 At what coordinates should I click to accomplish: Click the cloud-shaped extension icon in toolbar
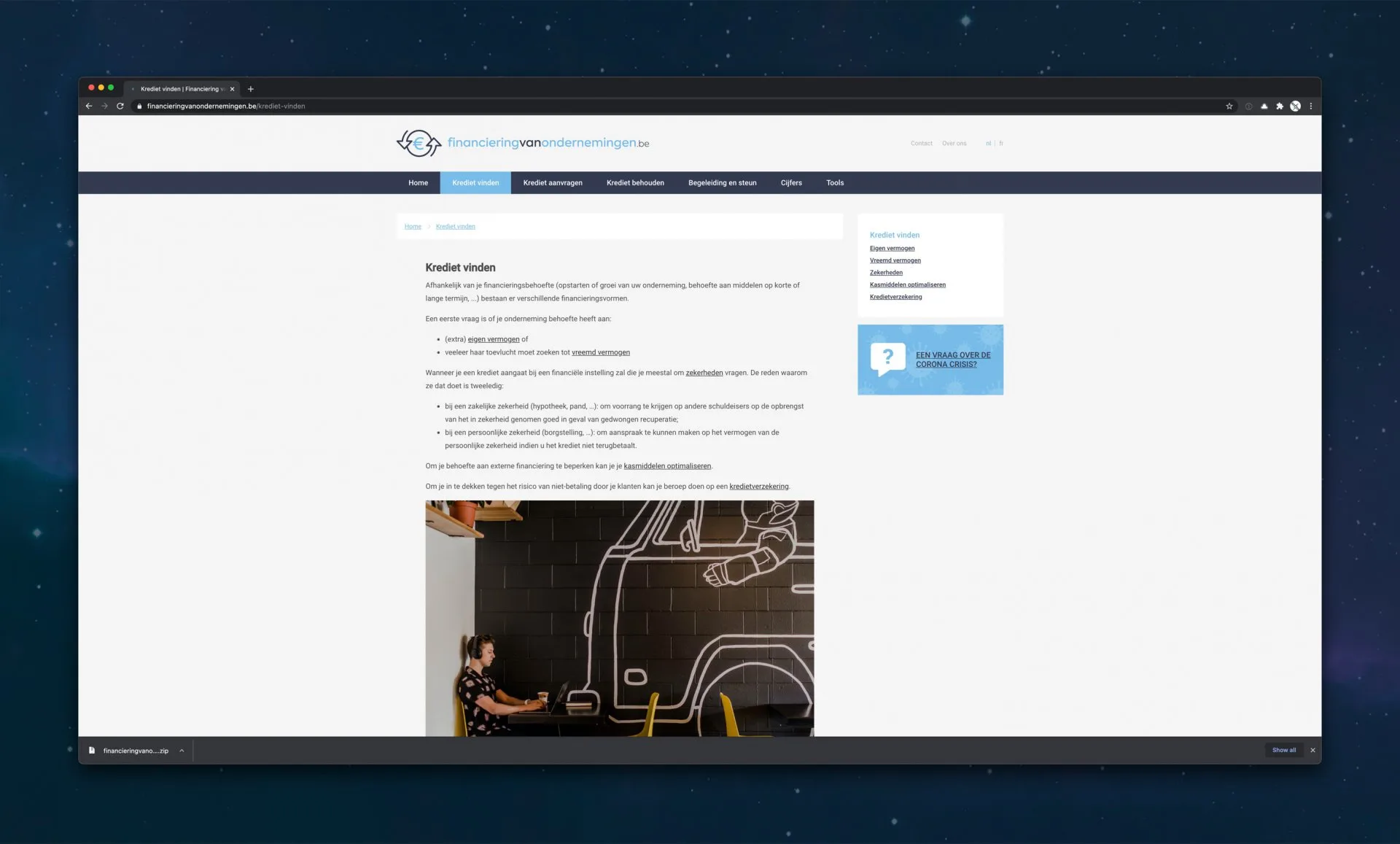click(x=1264, y=107)
